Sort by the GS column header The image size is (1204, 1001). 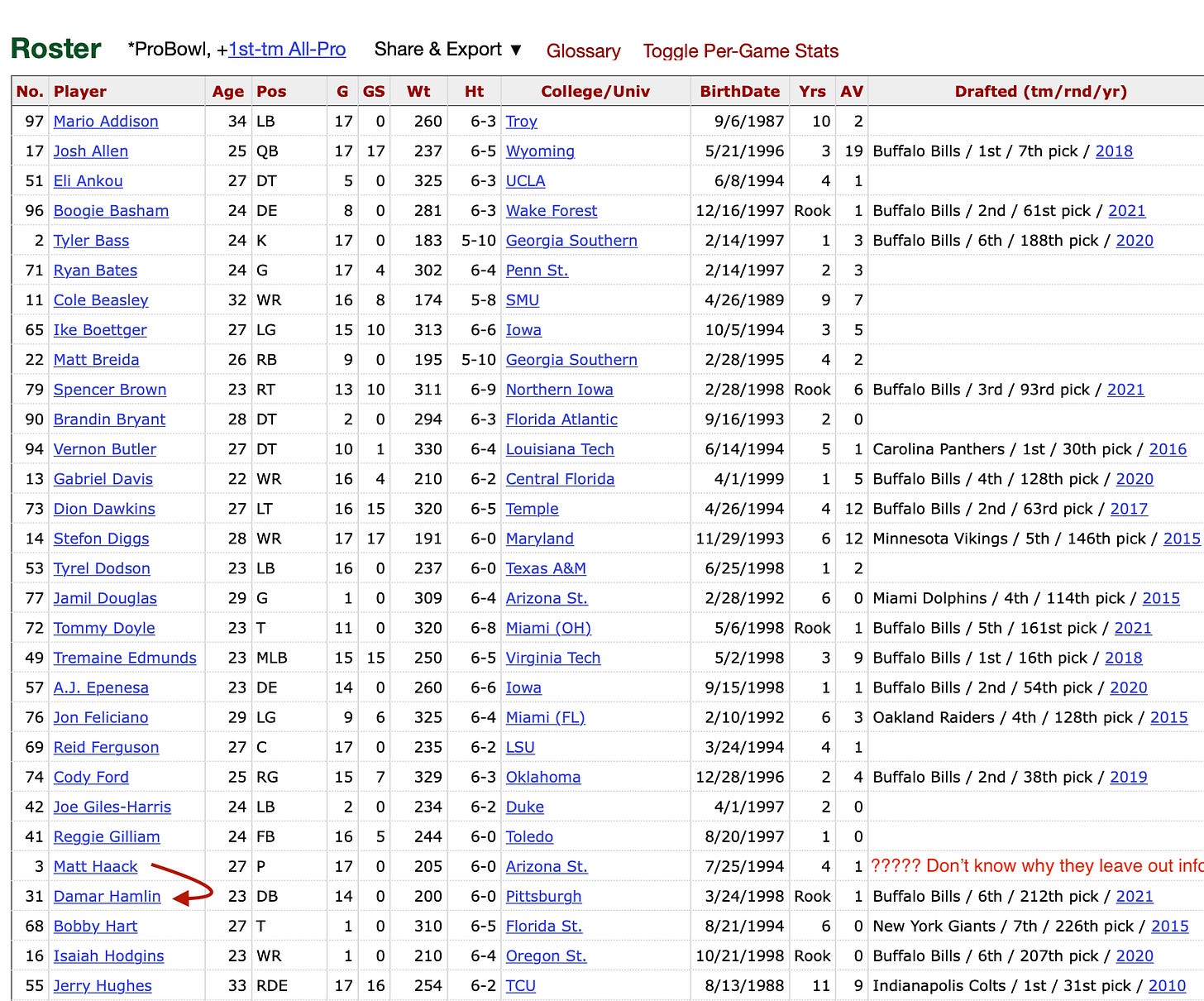374,91
